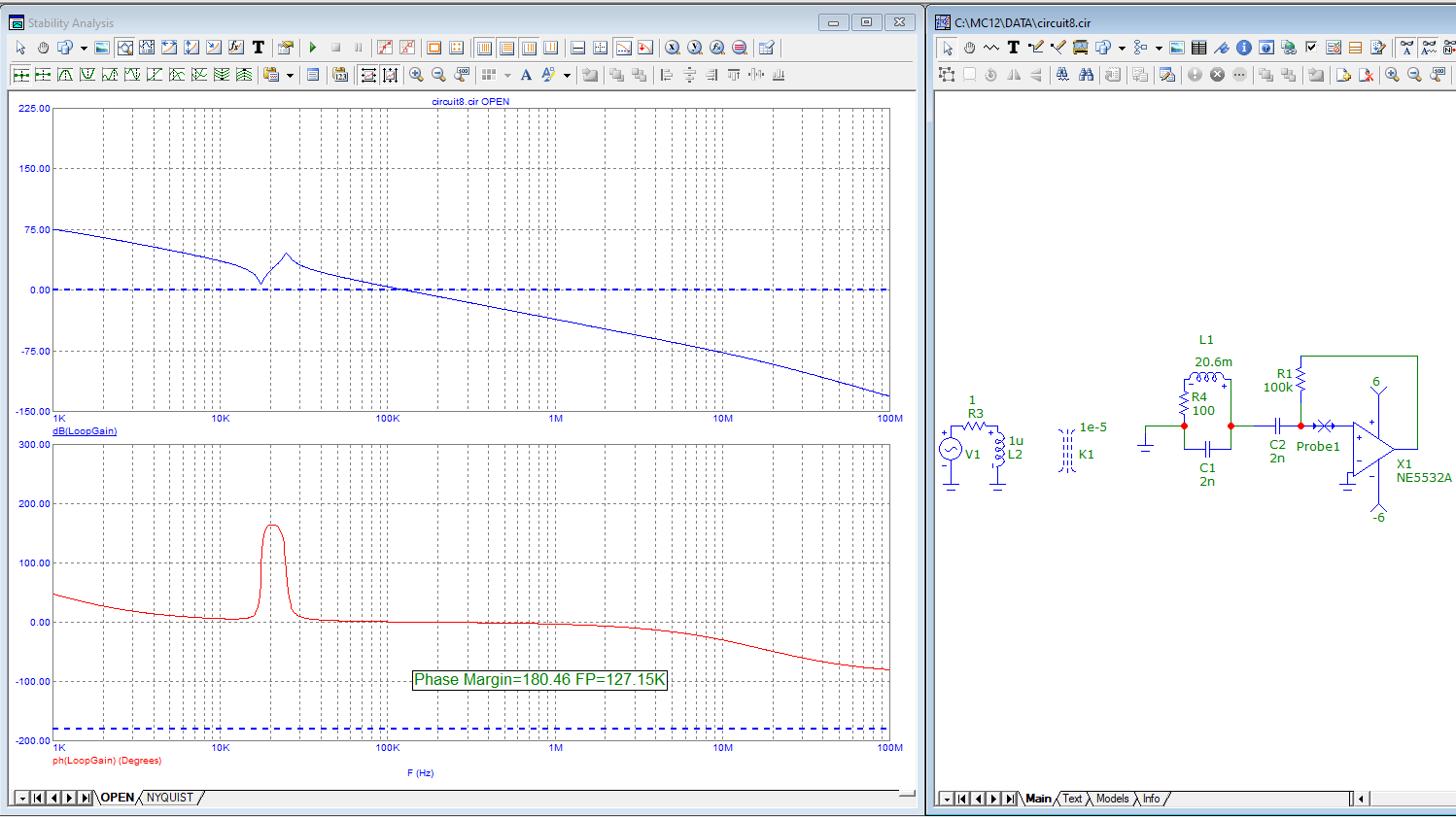Click the Help mode question icon
1456x818 pixels.
1266,47
